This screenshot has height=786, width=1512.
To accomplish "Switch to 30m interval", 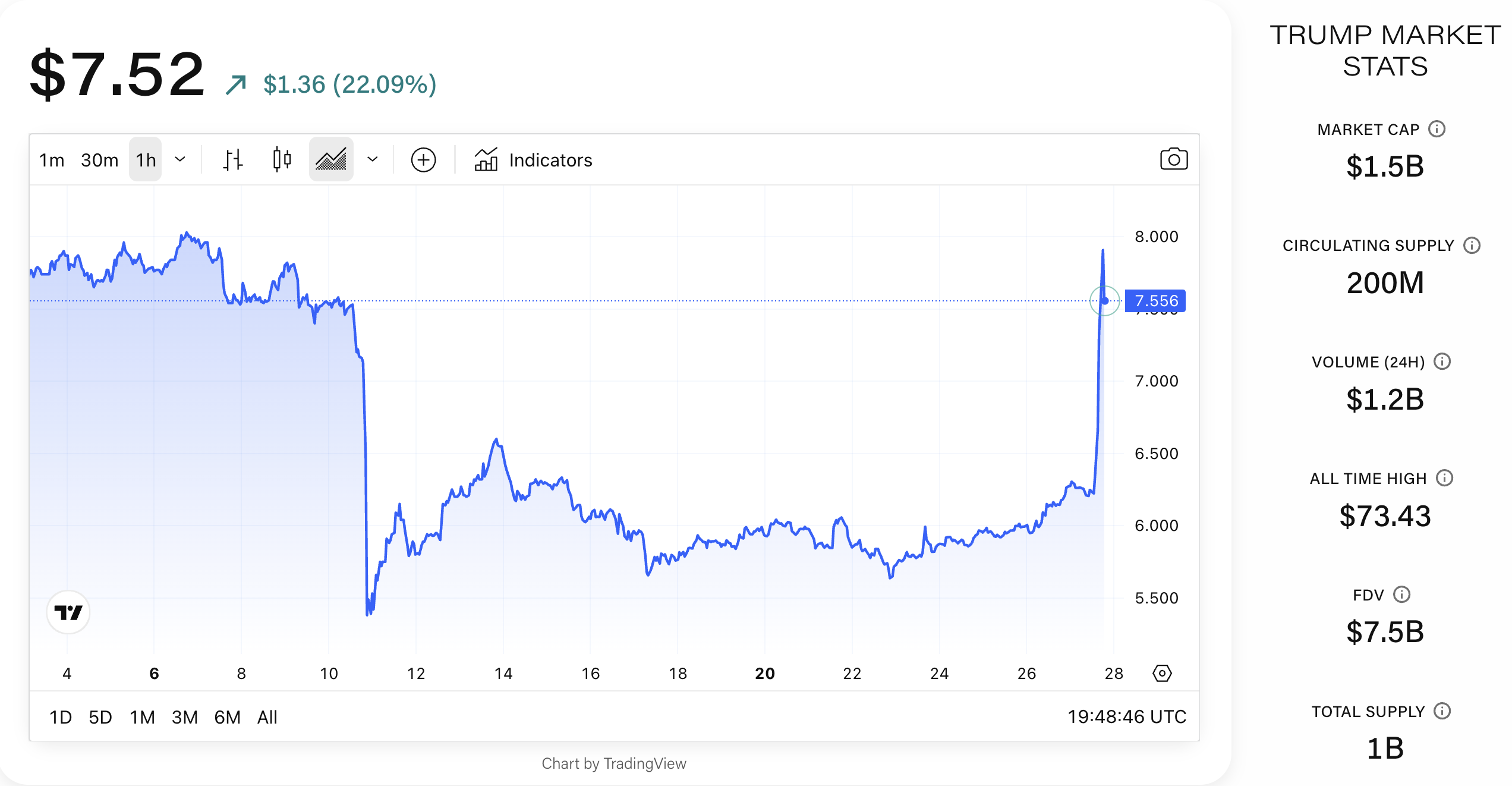I will click(x=99, y=160).
